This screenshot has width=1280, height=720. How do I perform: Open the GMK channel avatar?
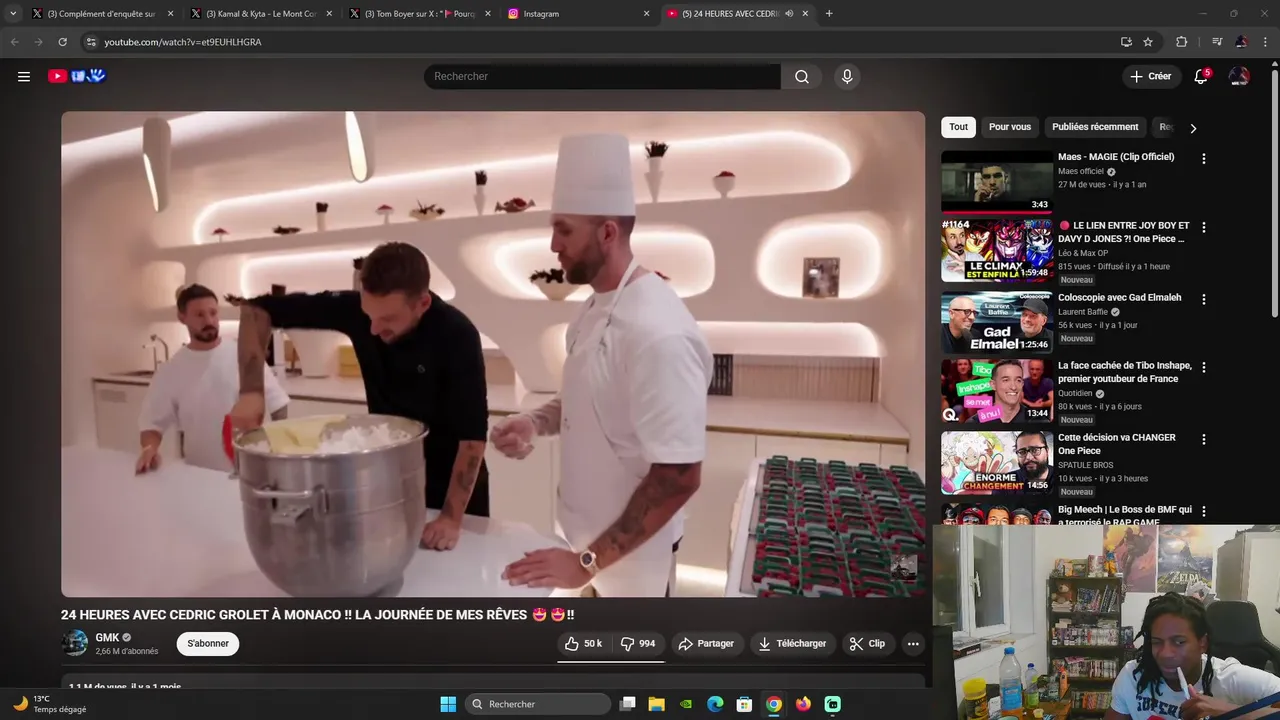(75, 643)
